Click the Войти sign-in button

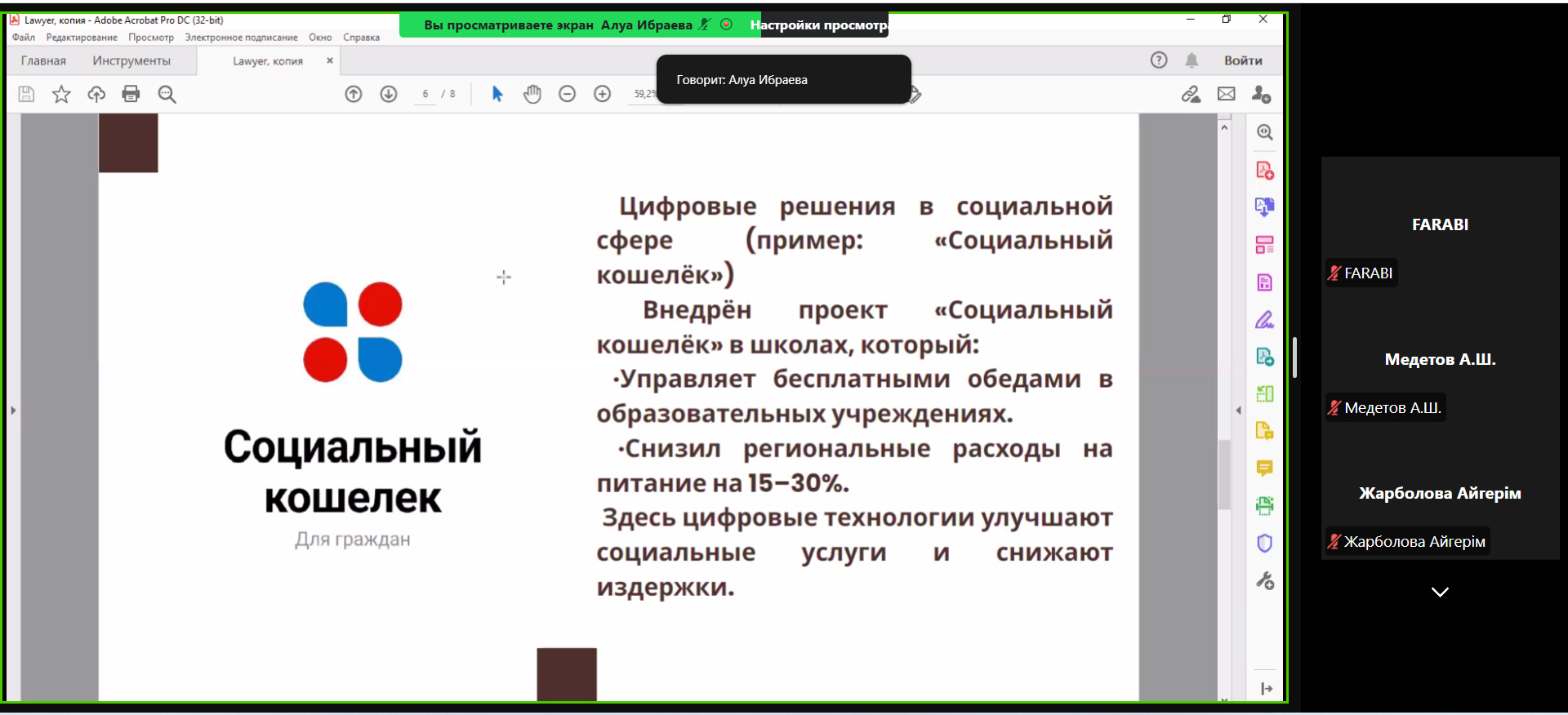pyautogui.click(x=1242, y=60)
